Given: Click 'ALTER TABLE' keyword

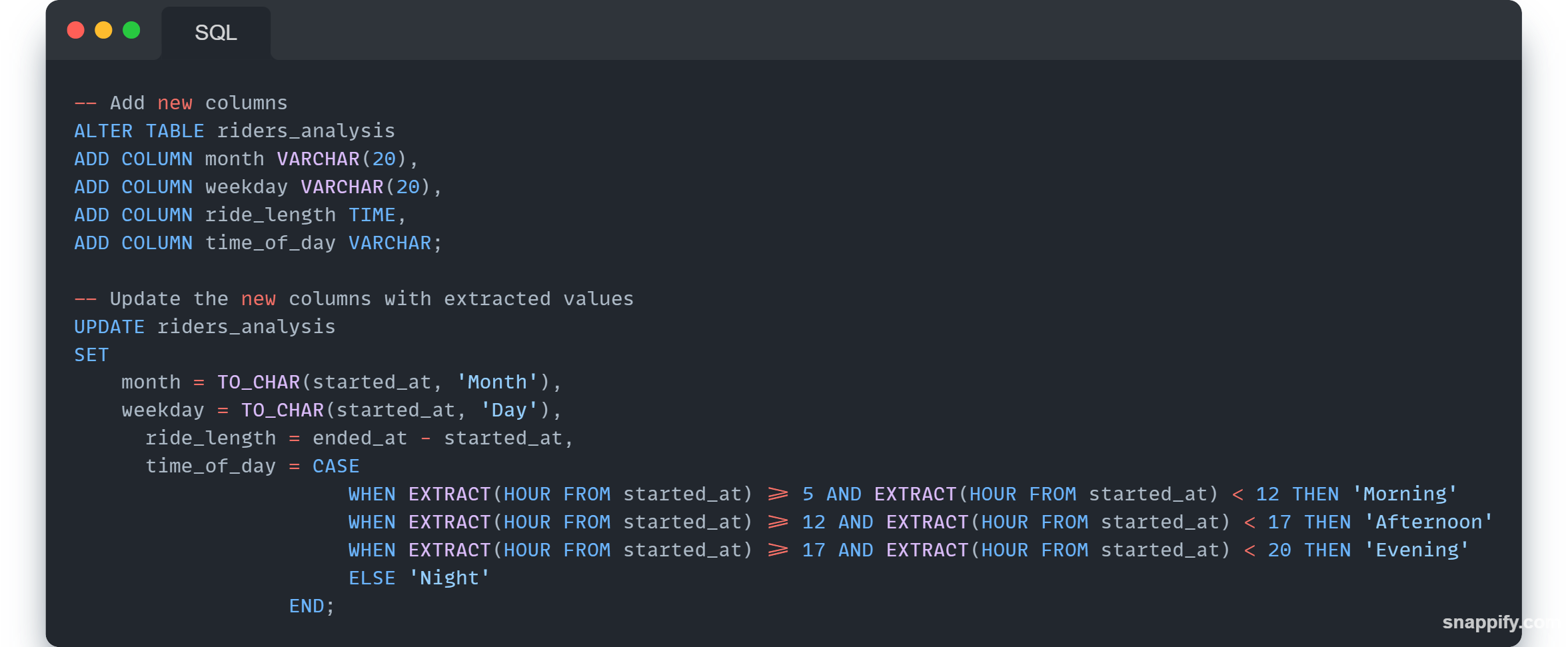Looking at the screenshot, I should pyautogui.click(x=139, y=131).
